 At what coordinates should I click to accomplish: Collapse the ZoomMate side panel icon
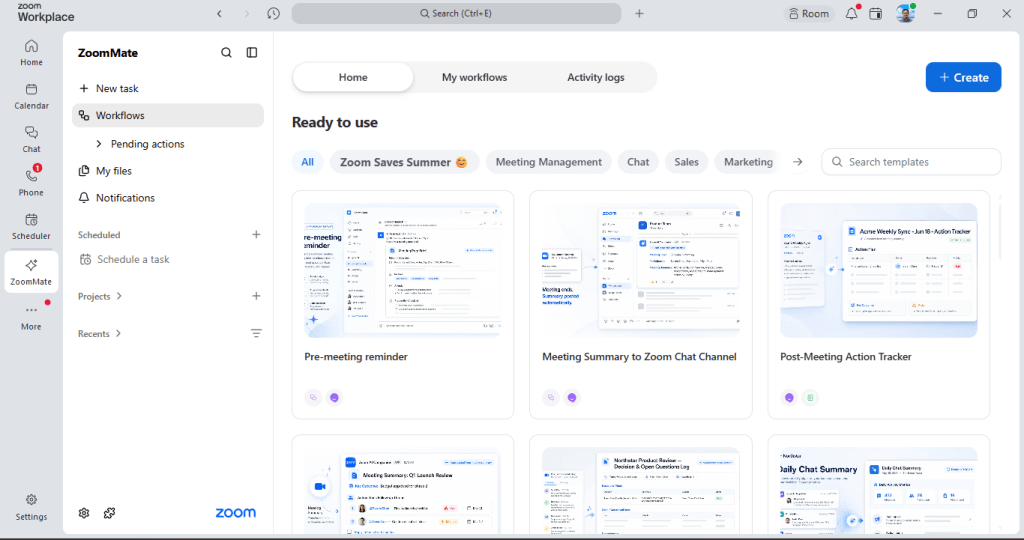pyautogui.click(x=251, y=53)
